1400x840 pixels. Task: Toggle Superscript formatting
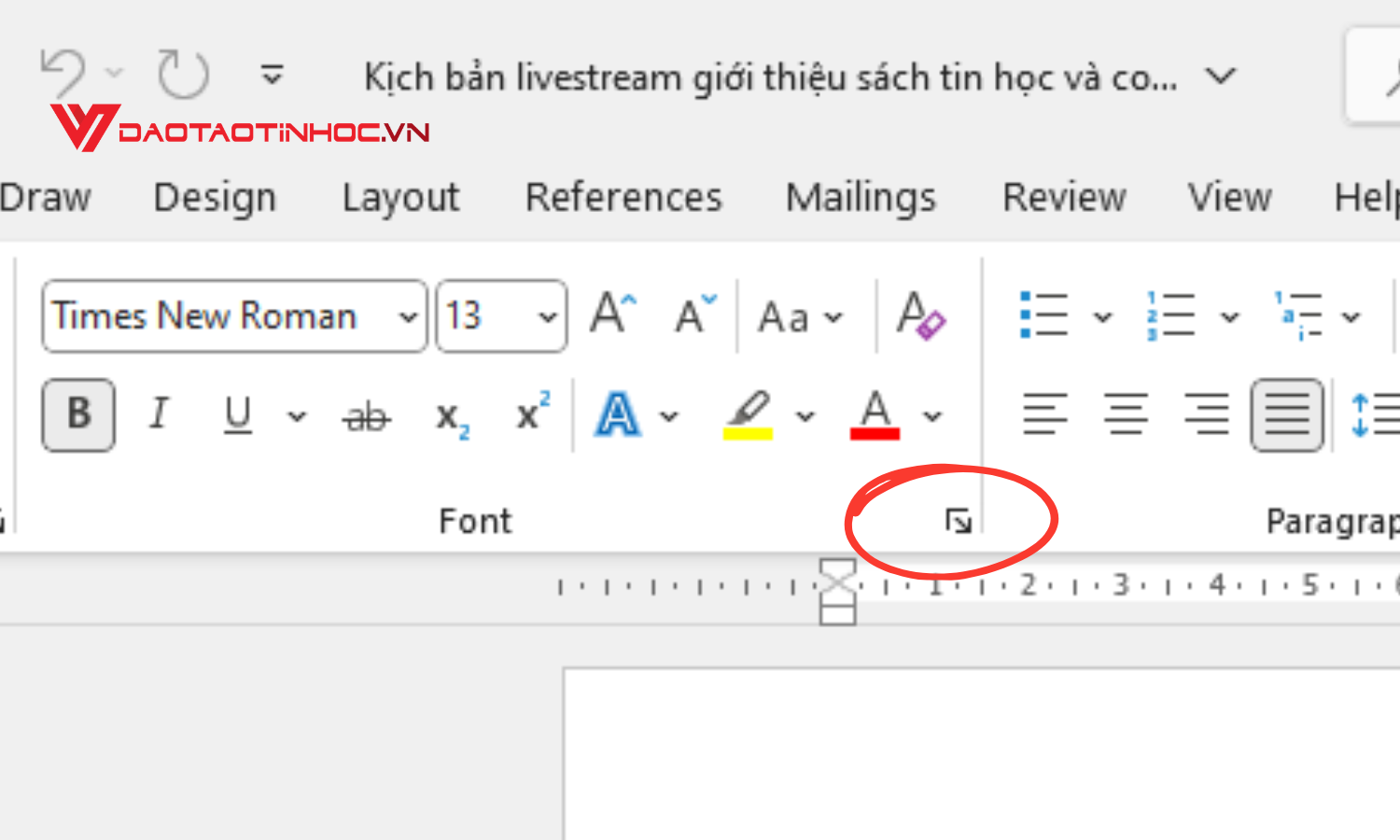click(533, 413)
